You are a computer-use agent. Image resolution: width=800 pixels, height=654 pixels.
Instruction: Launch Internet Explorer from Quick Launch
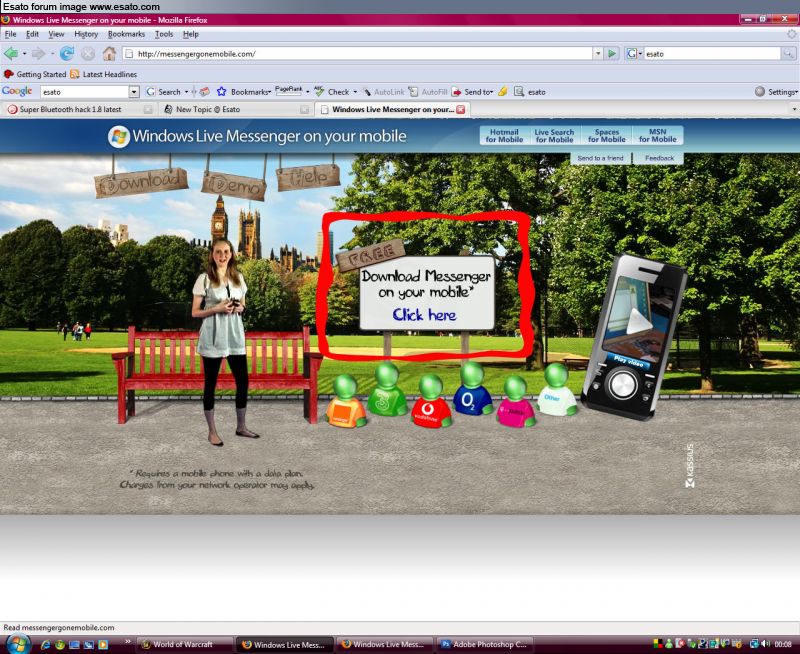point(45,644)
